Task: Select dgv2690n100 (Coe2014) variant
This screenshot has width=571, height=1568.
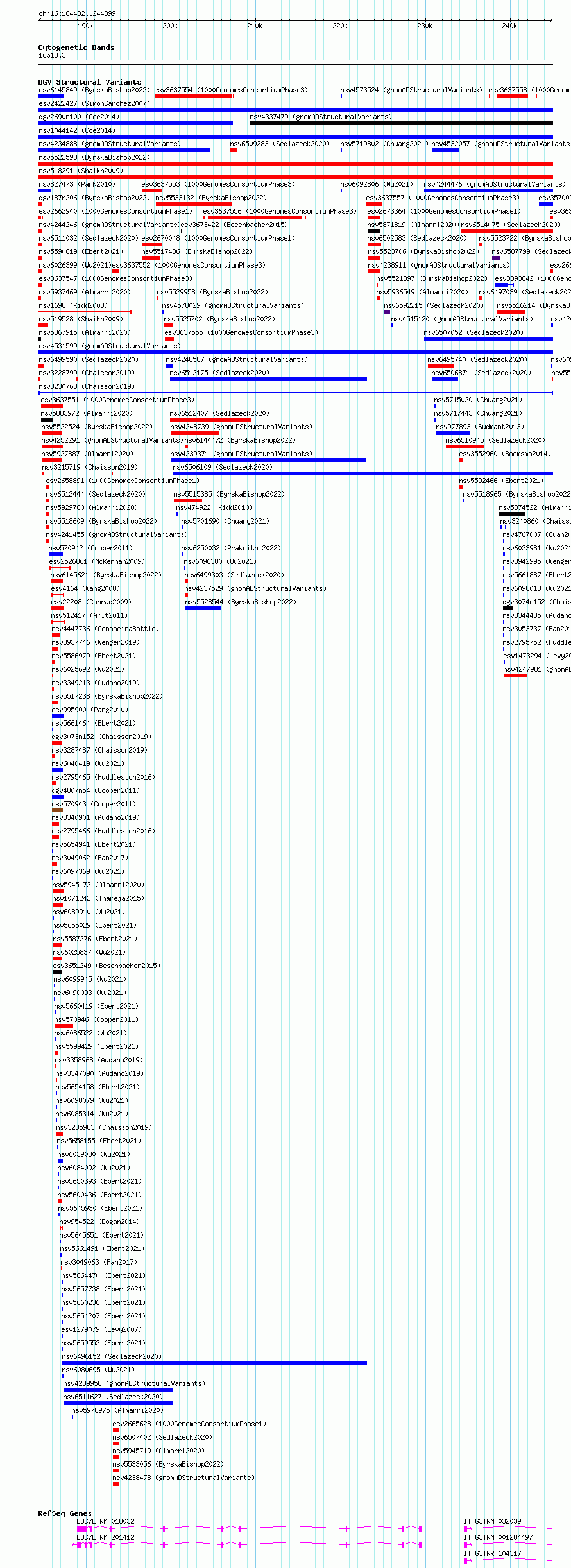Action: pos(79,117)
